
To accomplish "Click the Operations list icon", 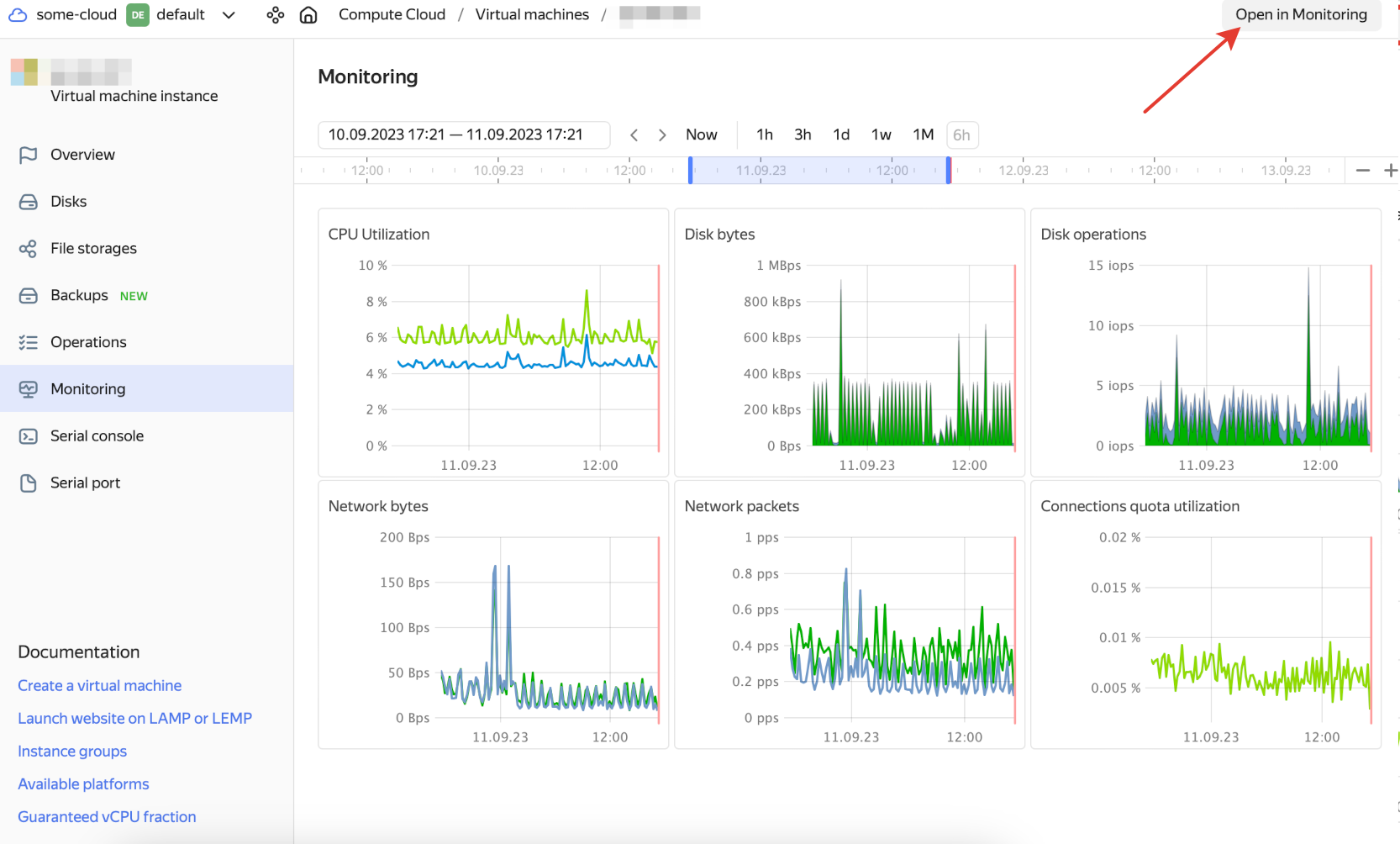I will pyautogui.click(x=28, y=342).
